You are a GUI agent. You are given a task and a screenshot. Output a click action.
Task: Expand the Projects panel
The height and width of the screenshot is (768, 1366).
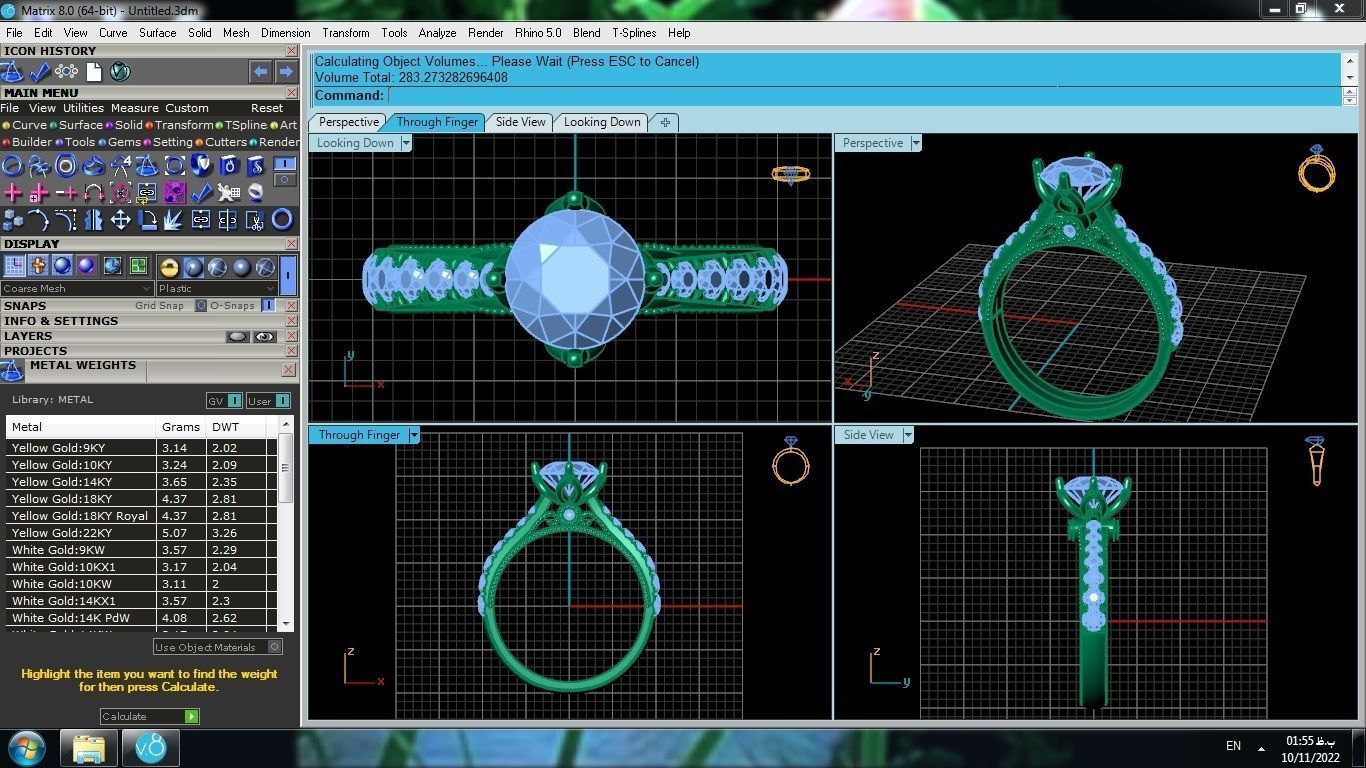click(35, 351)
